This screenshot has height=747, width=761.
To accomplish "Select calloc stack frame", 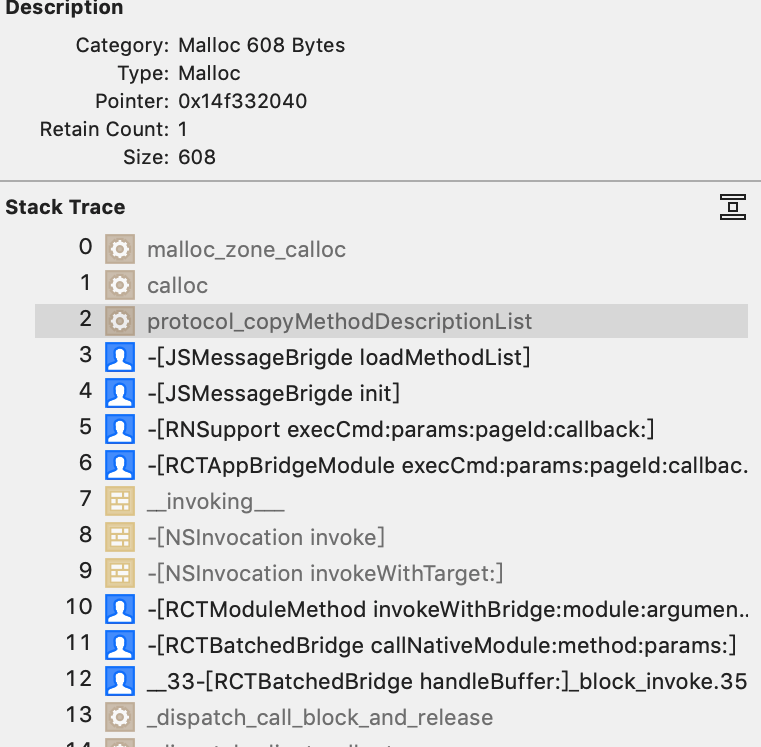I will point(391,285).
